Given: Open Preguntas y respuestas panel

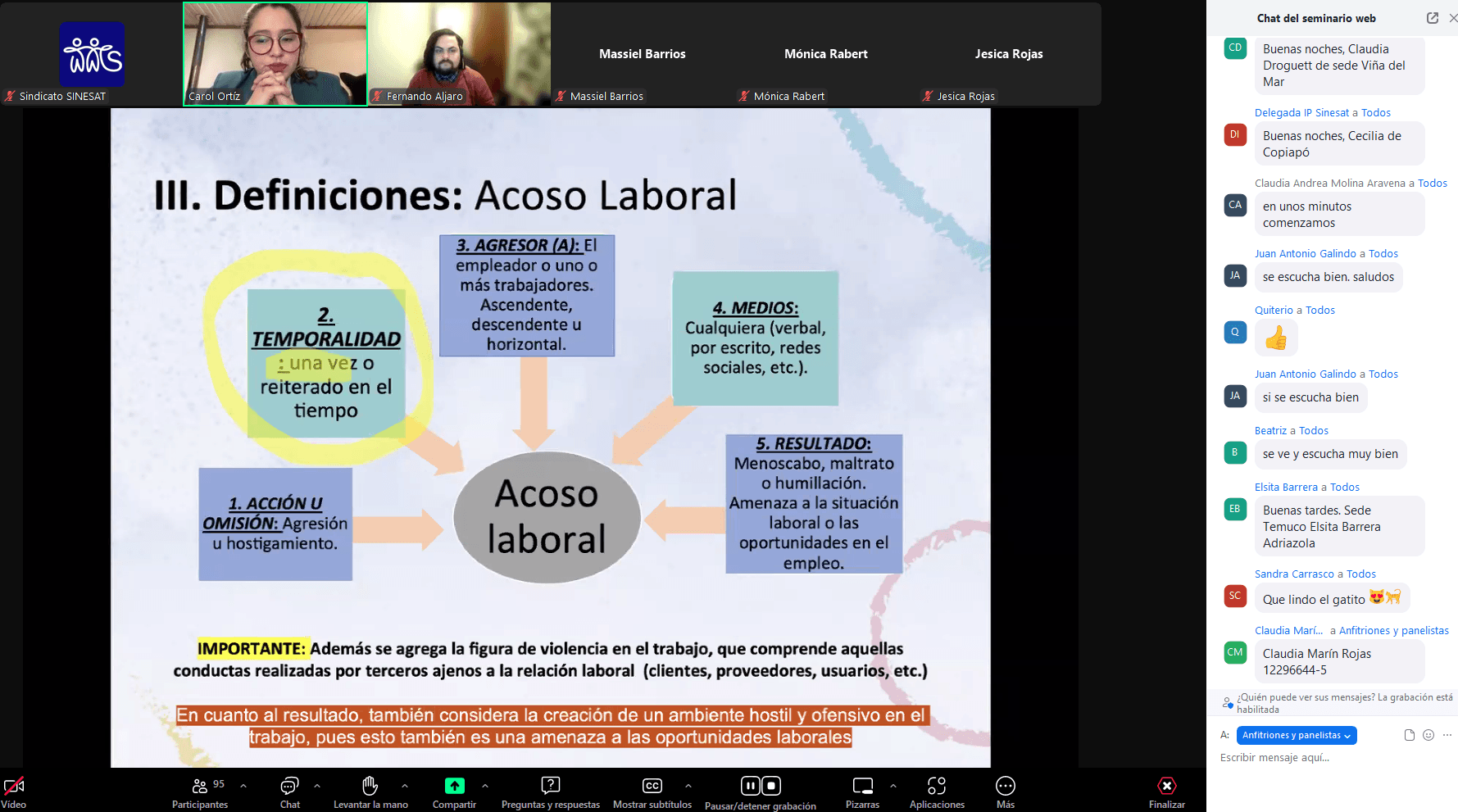Looking at the screenshot, I should pyautogui.click(x=550, y=787).
